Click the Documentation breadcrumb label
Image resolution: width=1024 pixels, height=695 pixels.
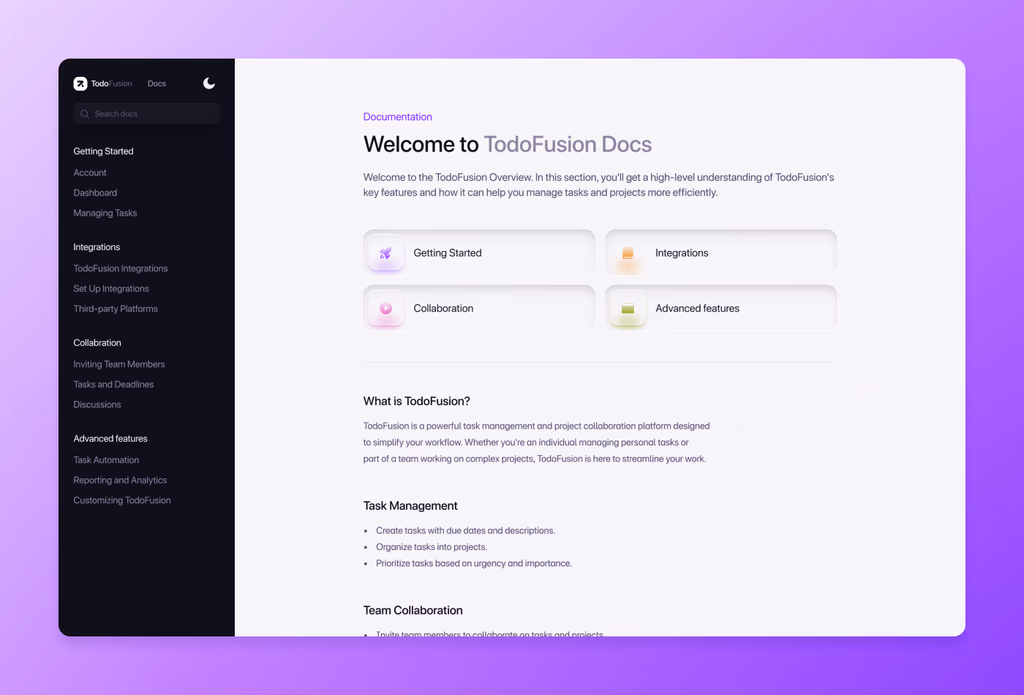click(397, 117)
